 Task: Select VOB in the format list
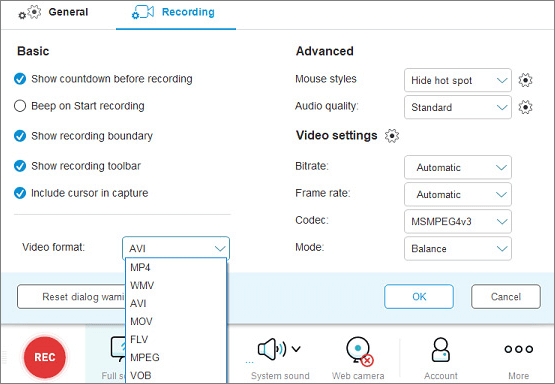[x=176, y=376]
